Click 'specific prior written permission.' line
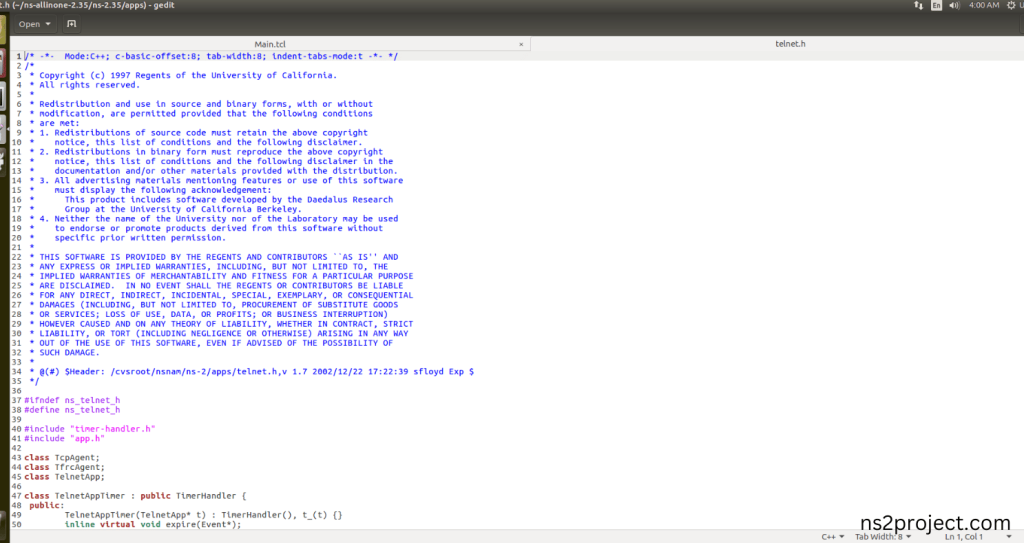1024x543 pixels. click(140, 238)
